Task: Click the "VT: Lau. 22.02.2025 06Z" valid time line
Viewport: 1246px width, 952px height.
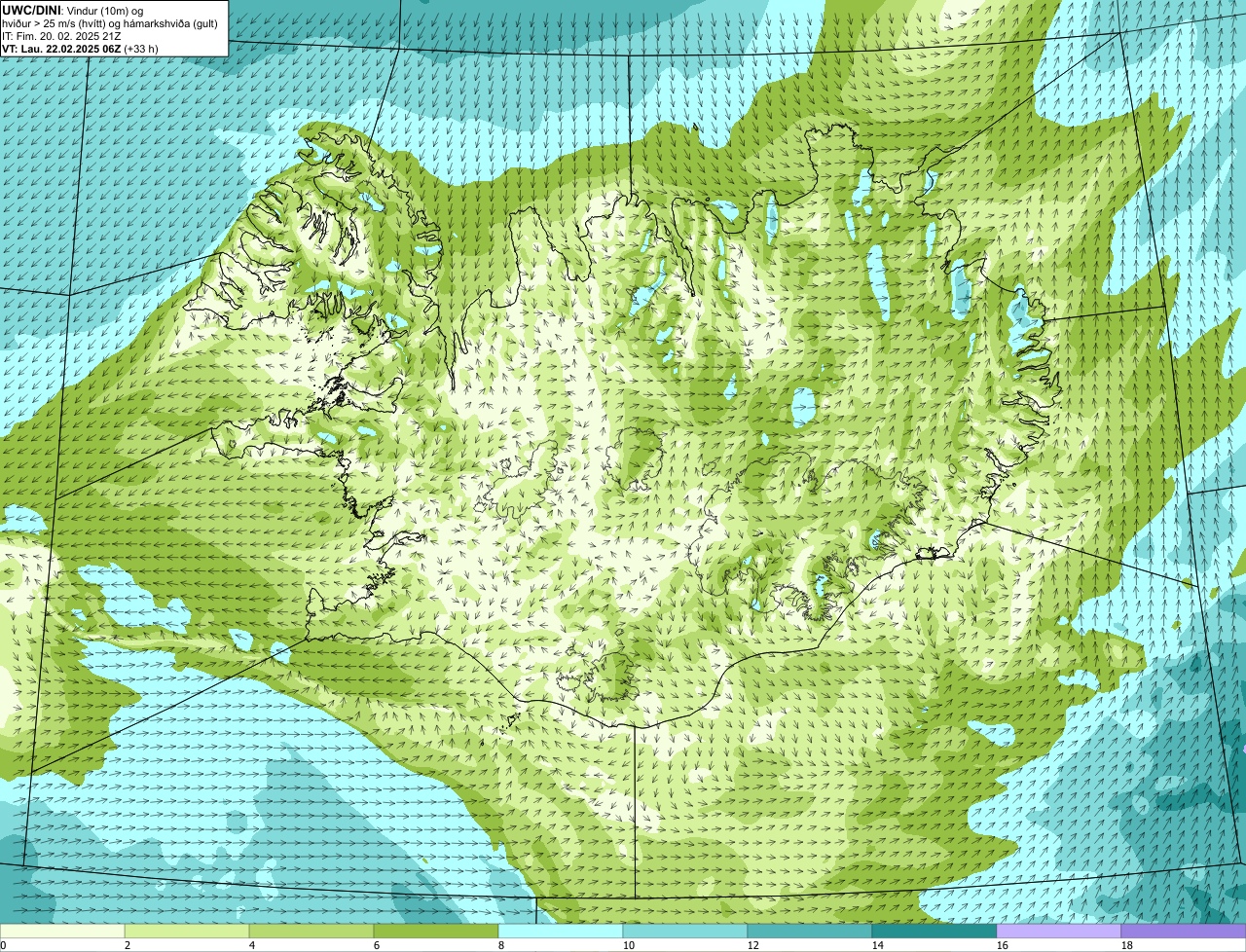Action: click(80, 48)
